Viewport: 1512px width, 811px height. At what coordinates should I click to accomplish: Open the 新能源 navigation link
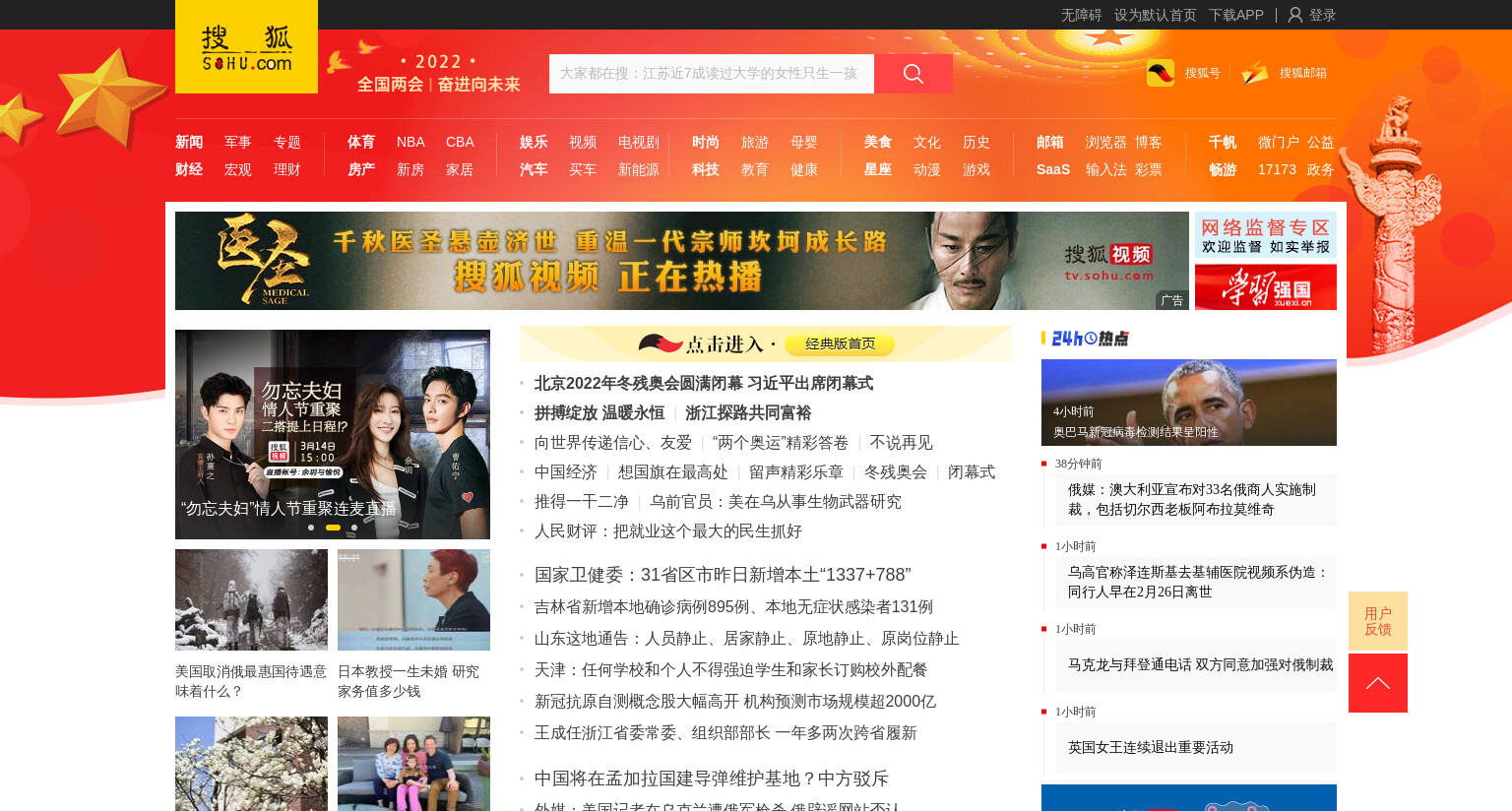click(x=639, y=169)
